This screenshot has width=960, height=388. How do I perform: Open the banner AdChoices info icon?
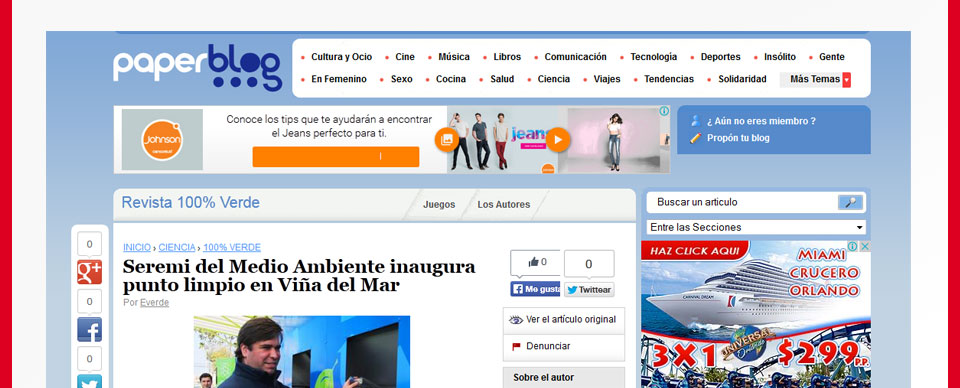(x=664, y=111)
